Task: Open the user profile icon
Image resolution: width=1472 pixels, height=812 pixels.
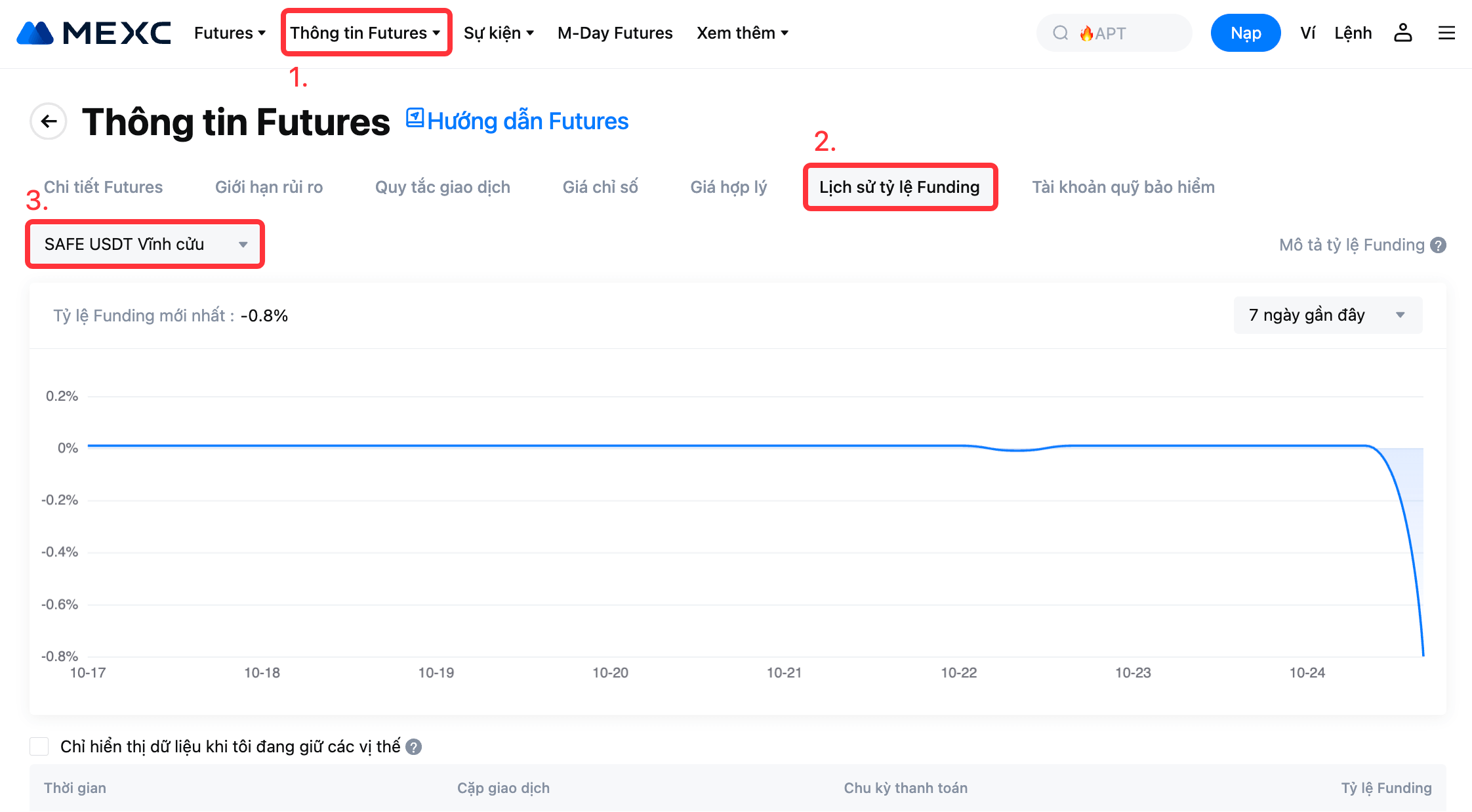Action: point(1402,33)
